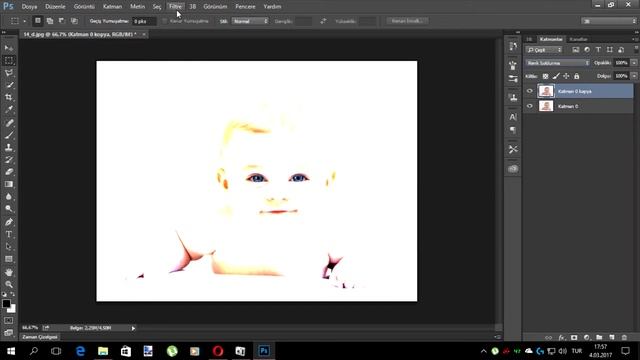The height and width of the screenshot is (360, 640).
Task: Open the tool preset picker arrow
Action: pos(24,21)
